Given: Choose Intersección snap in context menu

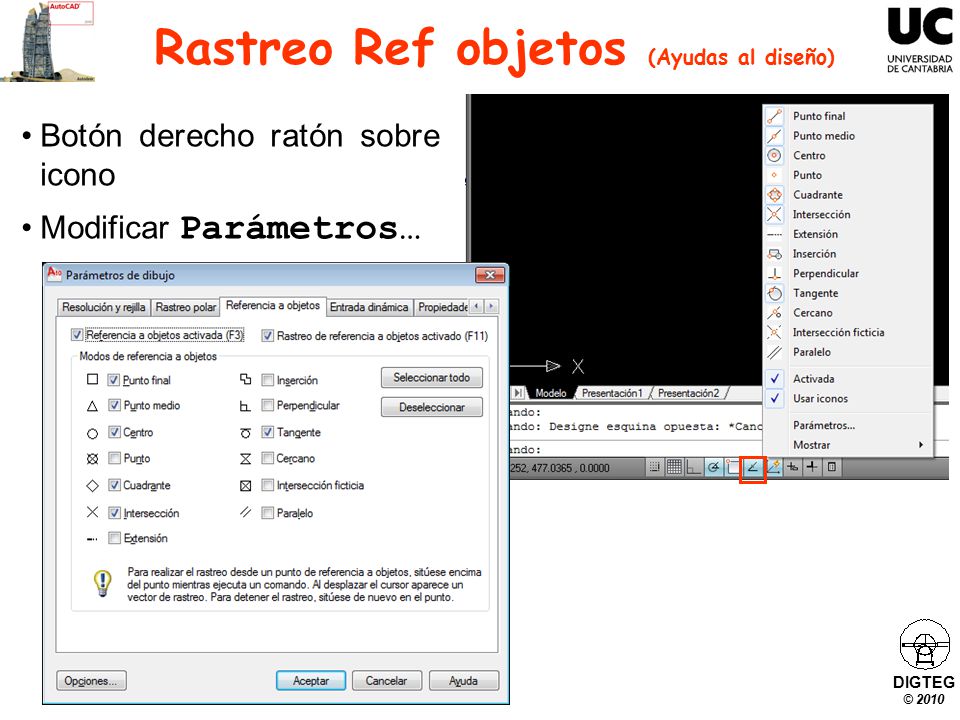Looking at the screenshot, I should (x=848, y=214).
